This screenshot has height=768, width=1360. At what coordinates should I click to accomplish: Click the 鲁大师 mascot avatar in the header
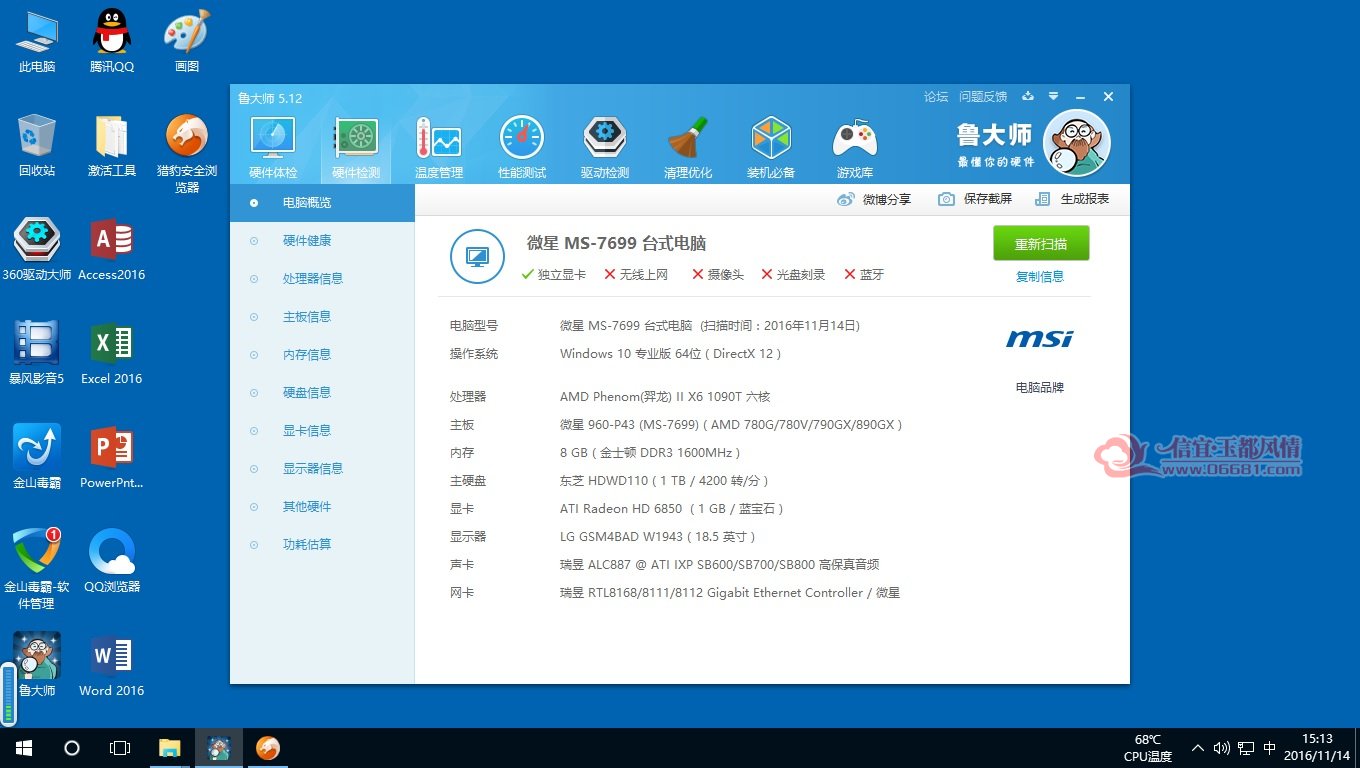(x=1076, y=143)
